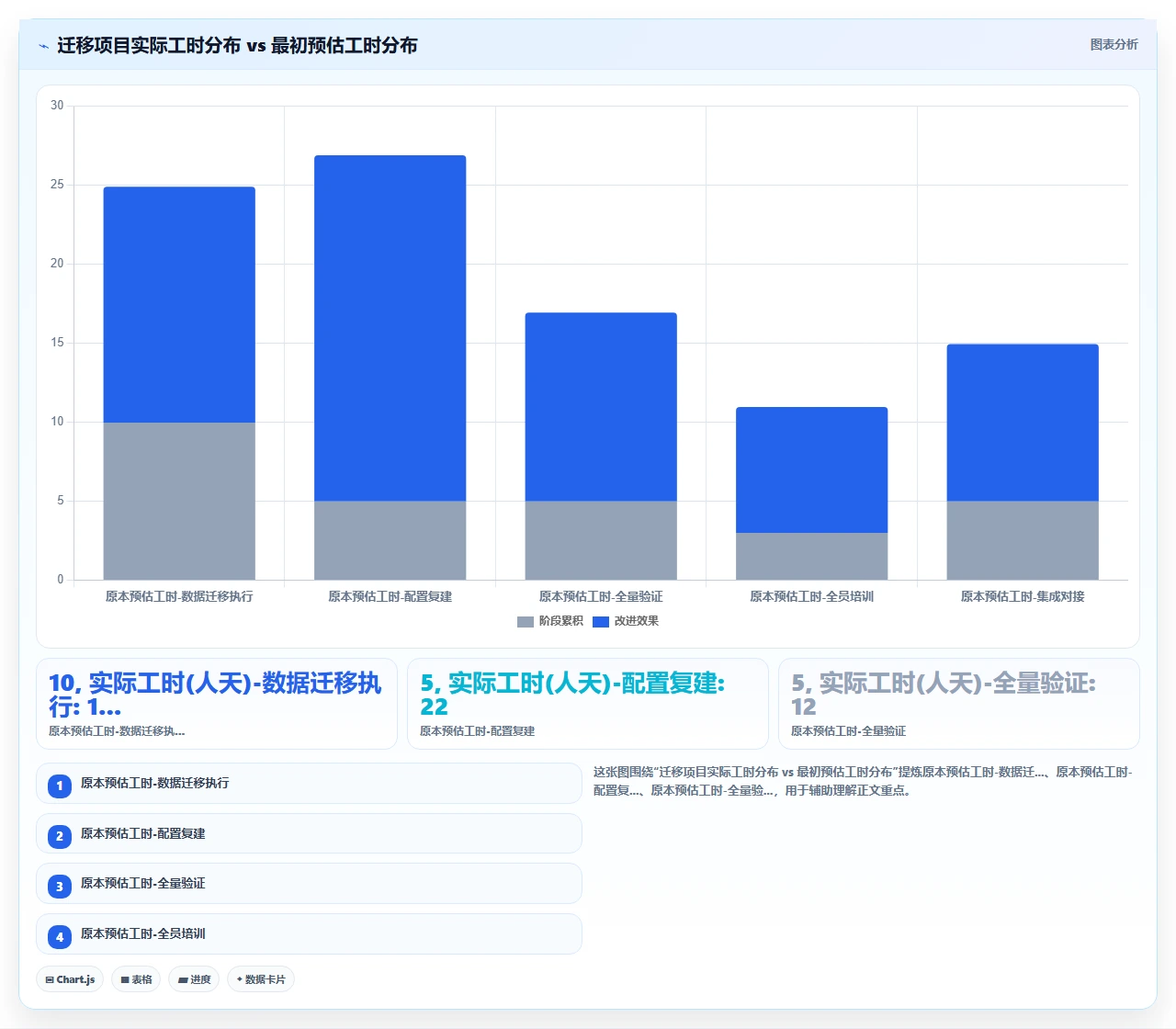Screen dimensions: 1176x1029
Task: Open the 配置复建: 22 data card
Action: click(x=588, y=704)
